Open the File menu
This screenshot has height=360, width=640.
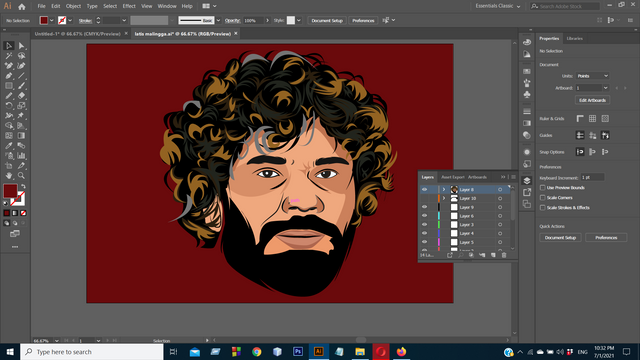click(41, 6)
